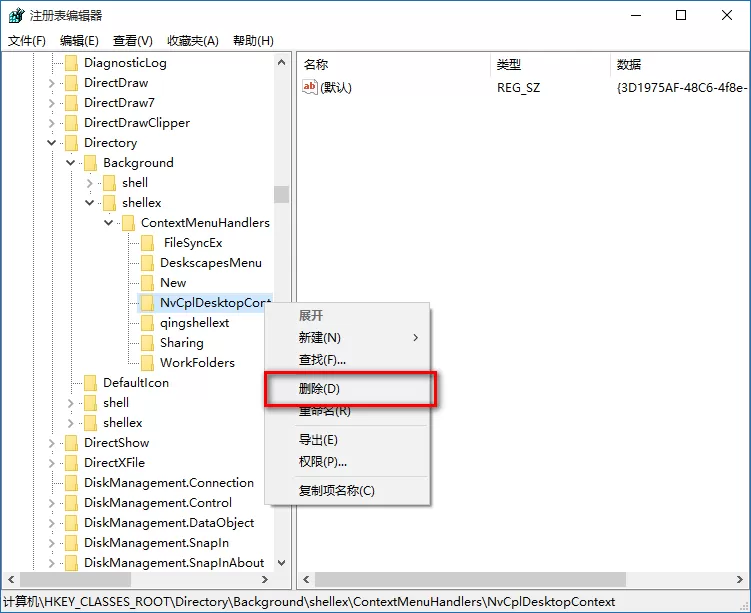Click the DirectXFile folder icon

(71, 463)
